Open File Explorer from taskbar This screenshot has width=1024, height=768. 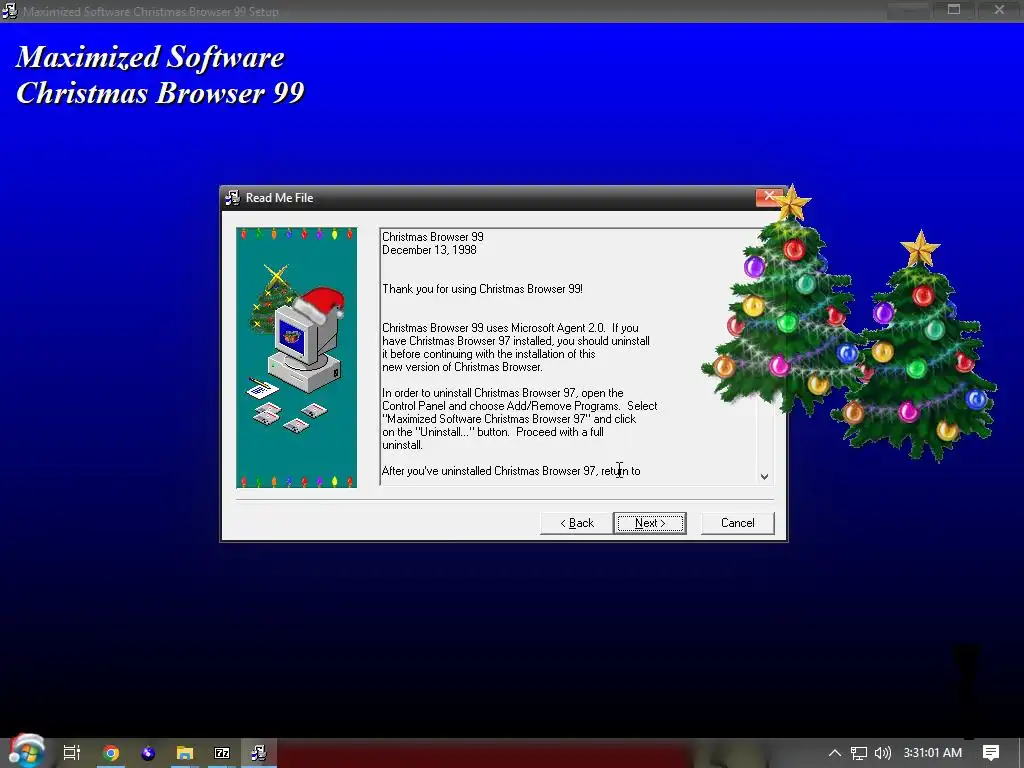[185, 753]
